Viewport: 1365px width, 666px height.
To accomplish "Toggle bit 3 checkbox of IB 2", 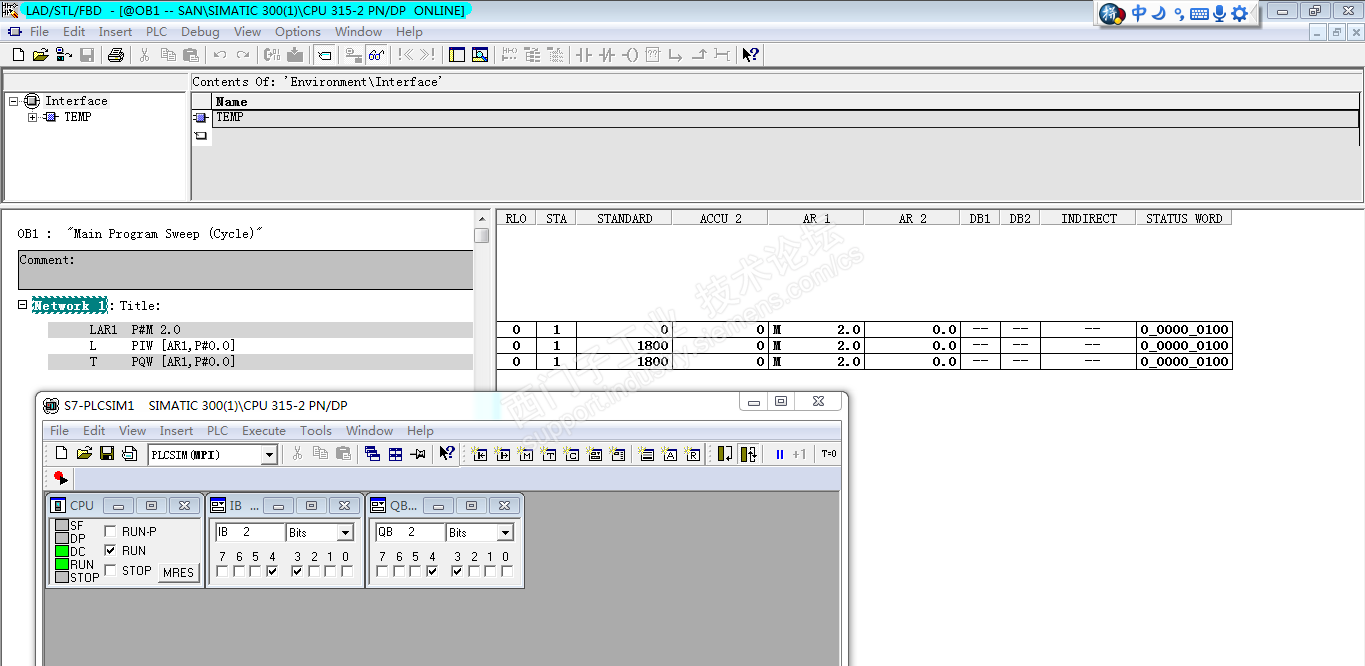I will (x=297, y=572).
